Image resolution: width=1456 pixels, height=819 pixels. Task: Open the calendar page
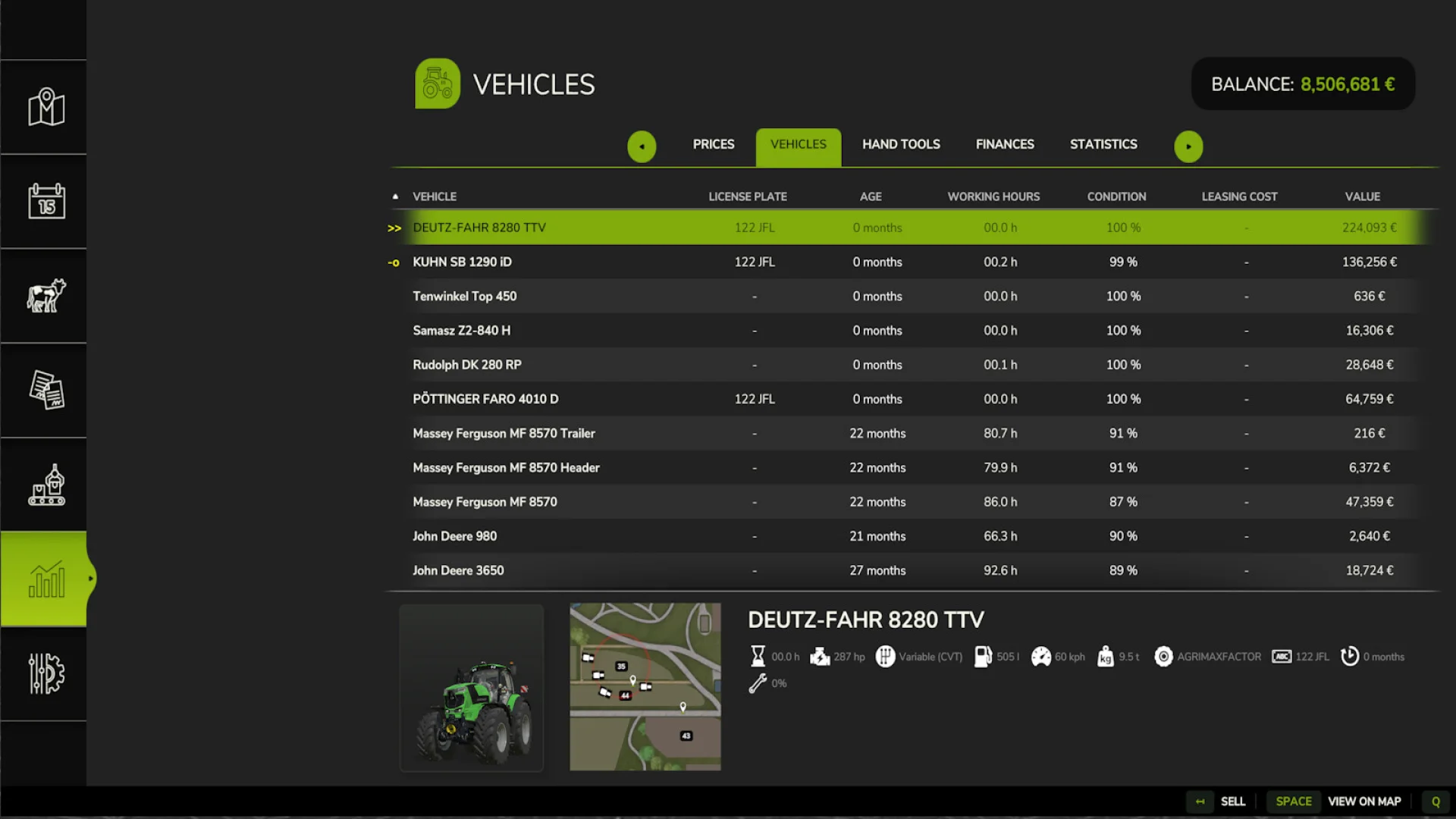pos(45,201)
